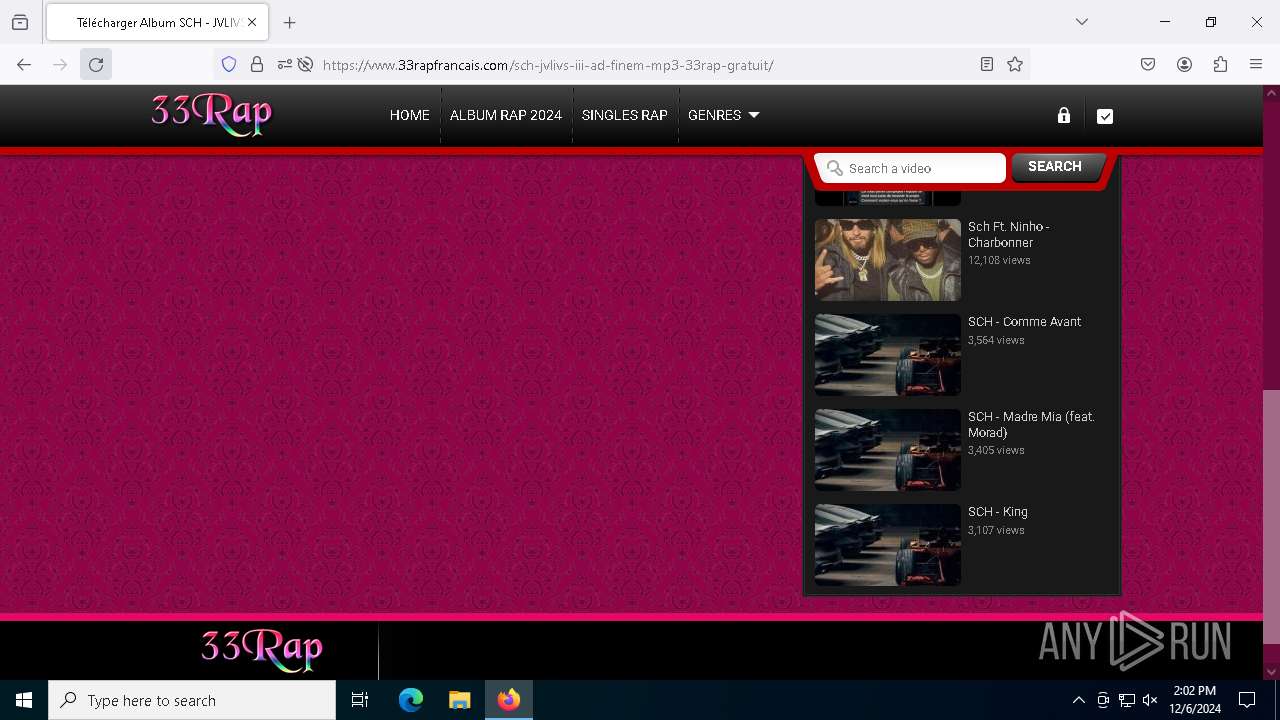Screen dimensions: 1280x720
Task: Open SCH - Madre Mia (feat. Morad) link
Action: click(x=1031, y=424)
